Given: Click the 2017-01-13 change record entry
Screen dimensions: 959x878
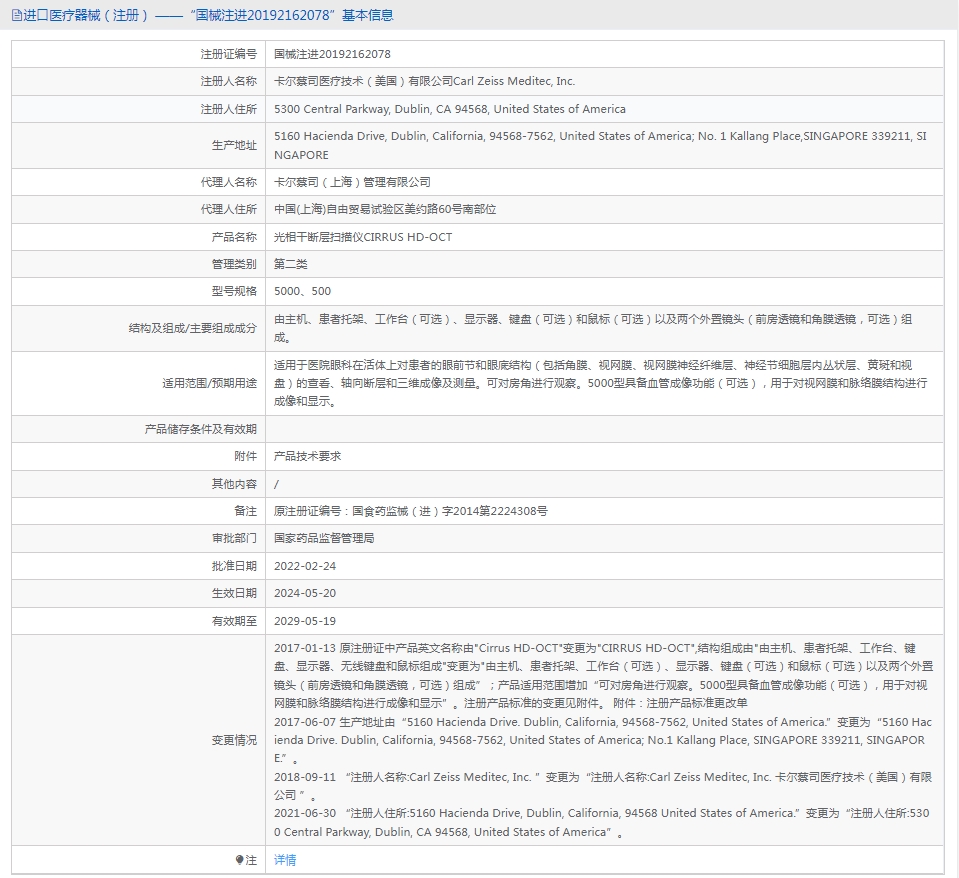Looking at the screenshot, I should [x=604, y=676].
